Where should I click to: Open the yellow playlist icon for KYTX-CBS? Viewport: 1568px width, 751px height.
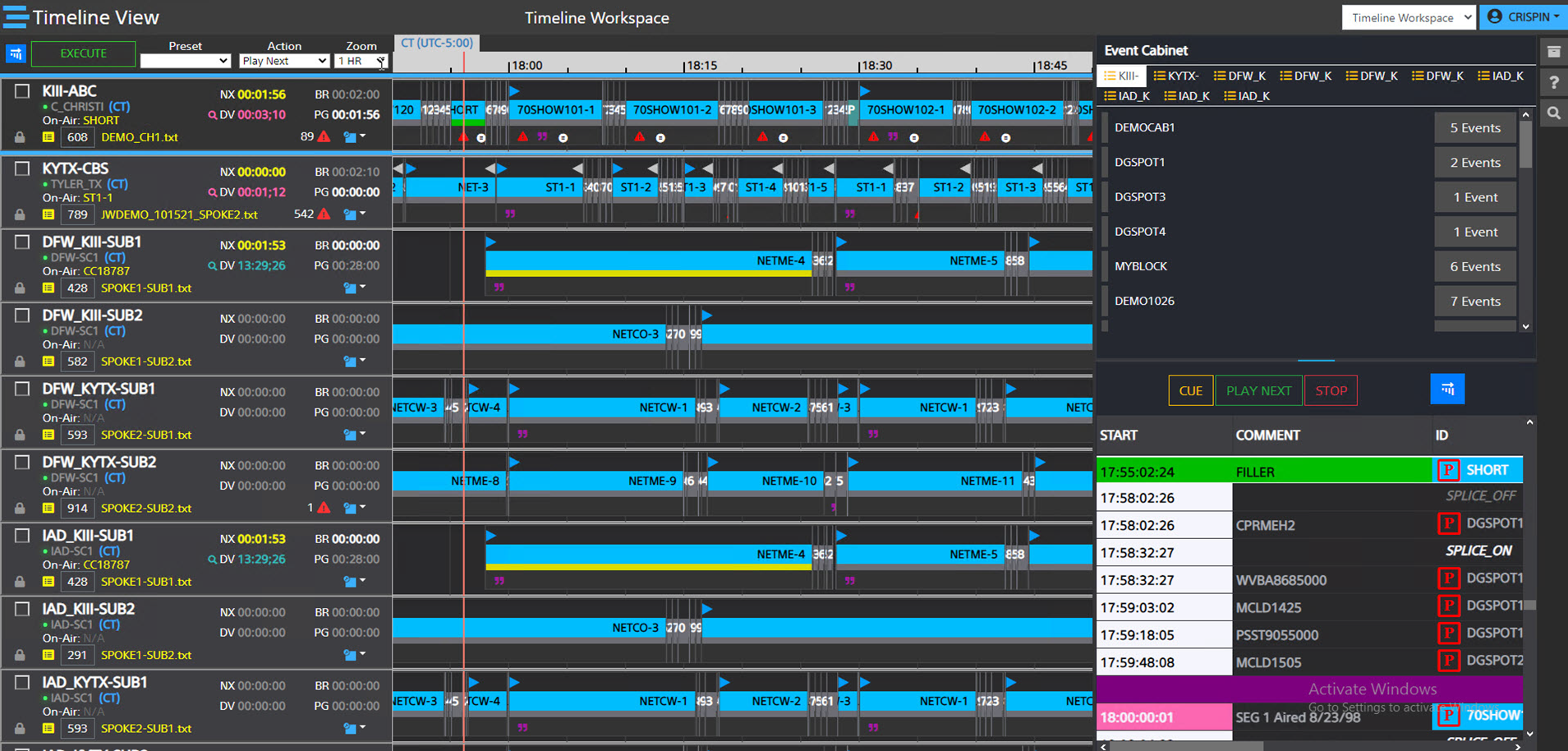coord(48,214)
